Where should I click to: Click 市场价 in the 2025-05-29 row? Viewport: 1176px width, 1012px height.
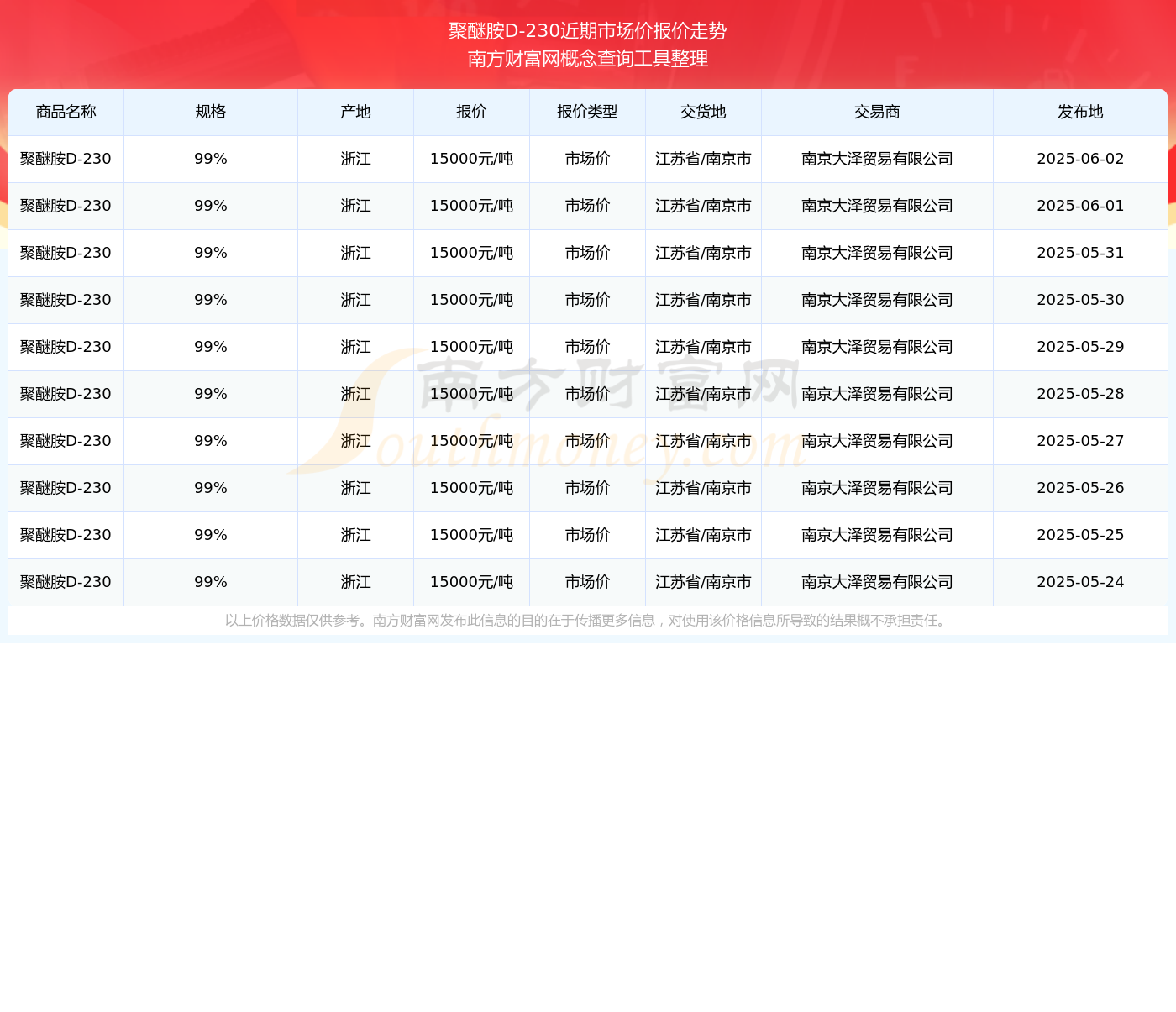click(587, 347)
